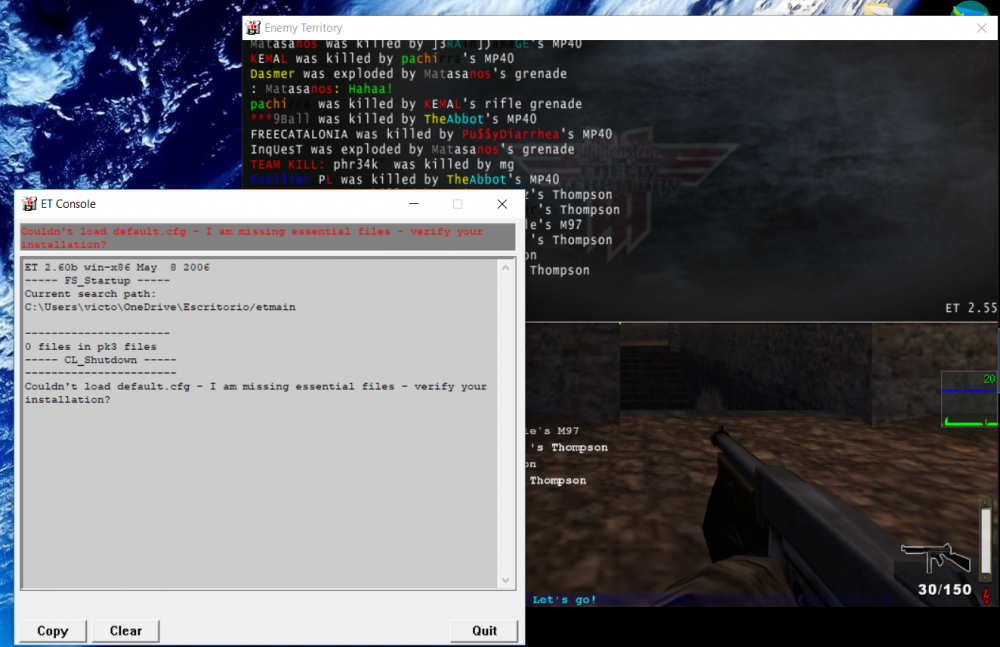
Task: Click 'ET 2.60b win-x86 May 8 2006' line
Action: pos(117,267)
